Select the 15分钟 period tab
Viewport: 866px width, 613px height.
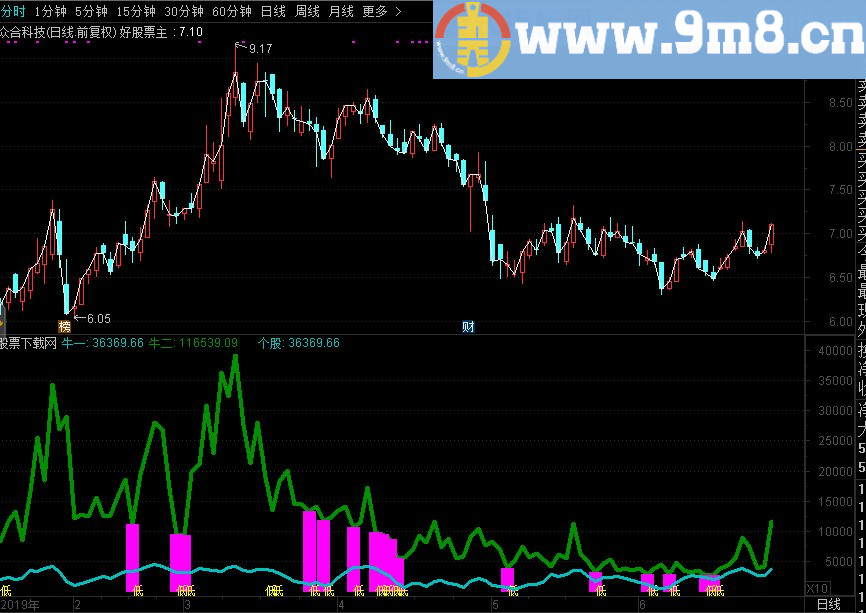(136, 11)
